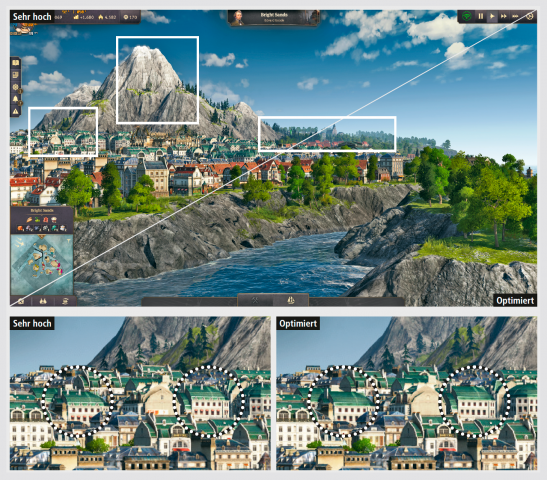This screenshot has width=547, height=480.
Task: Click the island minimap
Action: [42, 264]
